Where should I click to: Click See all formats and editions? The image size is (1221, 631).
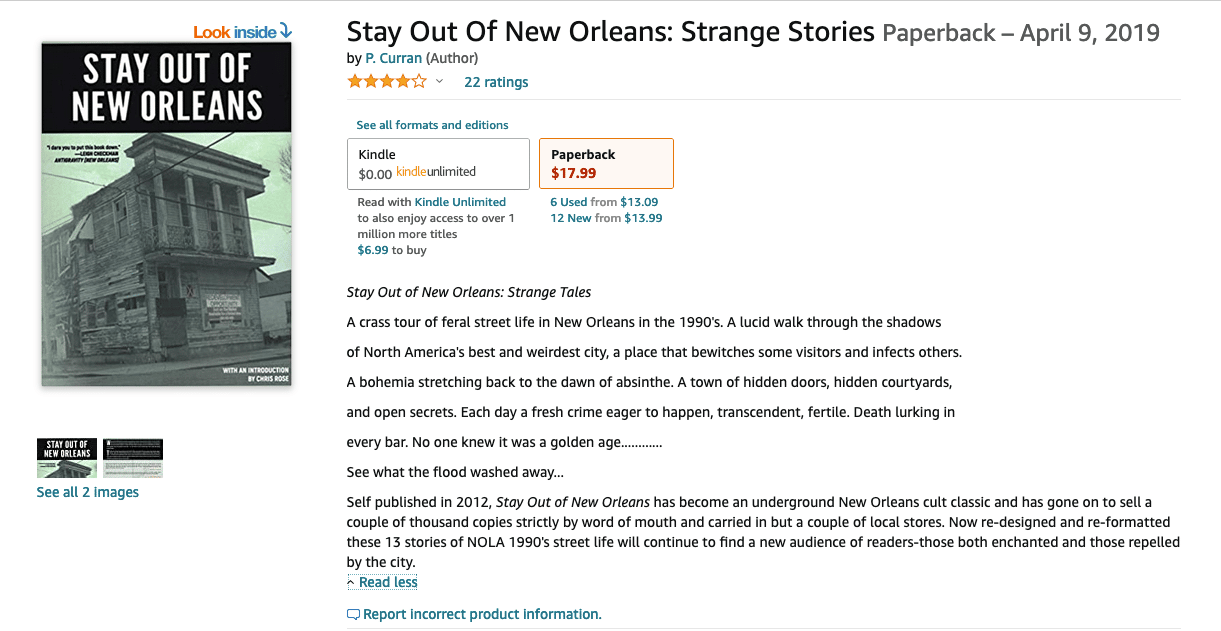coord(432,125)
